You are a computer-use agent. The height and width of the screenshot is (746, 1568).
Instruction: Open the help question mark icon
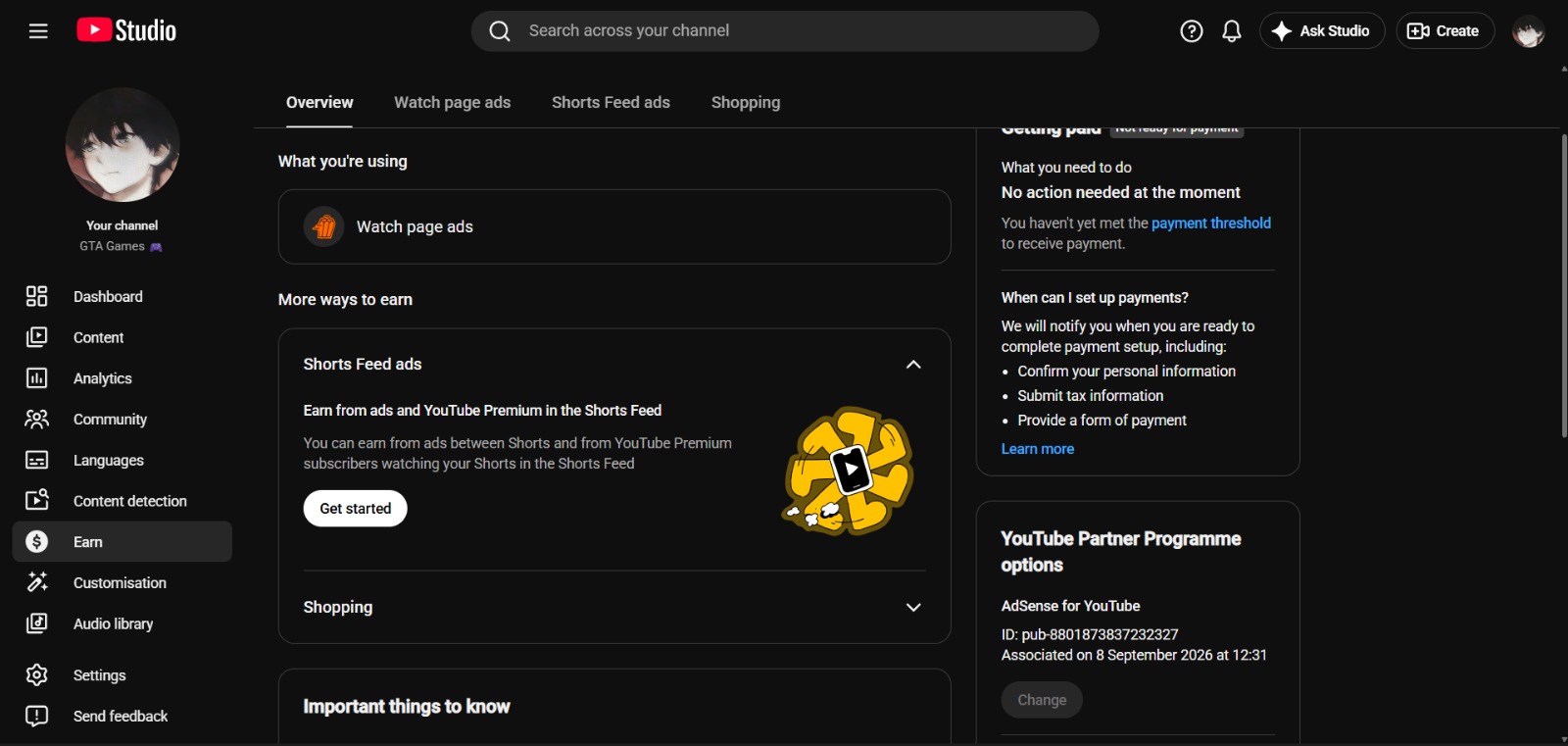[x=1192, y=31]
